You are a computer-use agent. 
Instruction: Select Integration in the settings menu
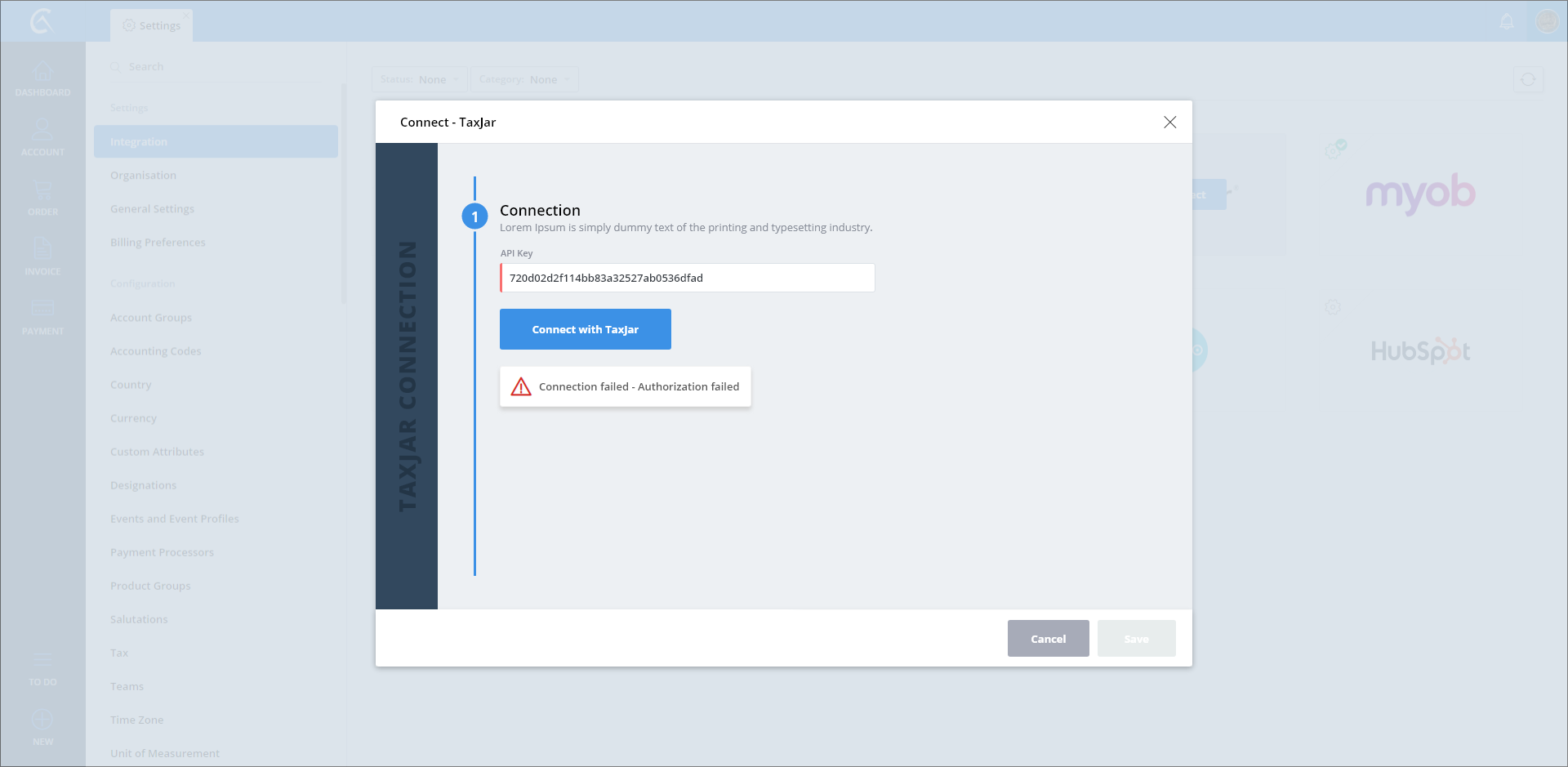216,142
